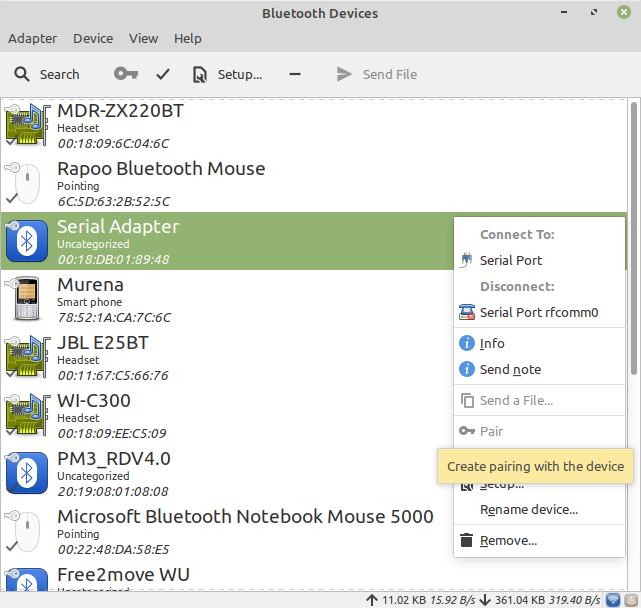Select the Murena device name

tap(90, 285)
